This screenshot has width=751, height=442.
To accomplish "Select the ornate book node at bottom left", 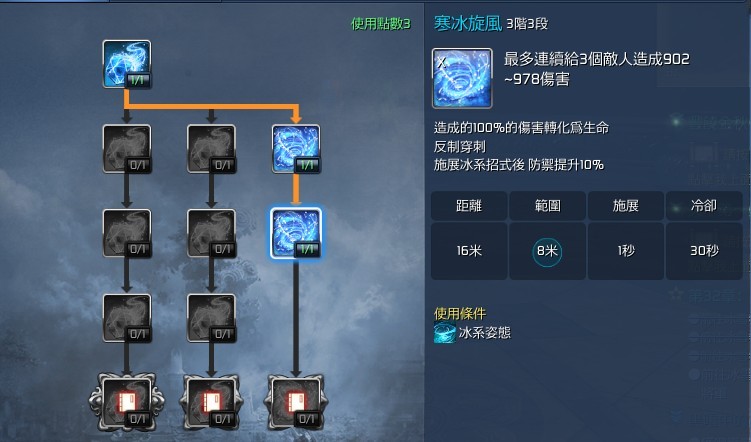I will click(127, 402).
